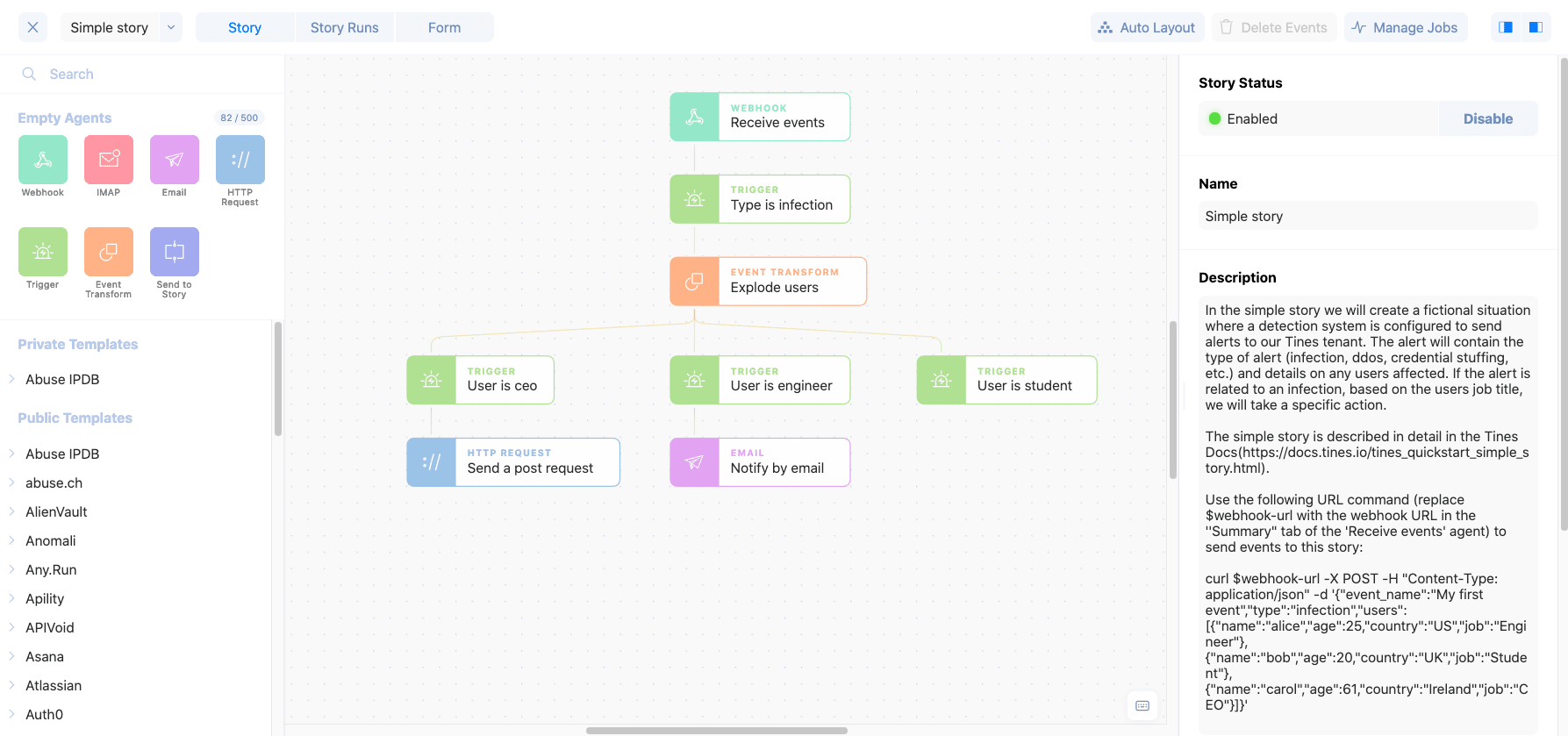Select the Explode users node label
Viewport: 1568px width, 736px height.
click(x=775, y=287)
